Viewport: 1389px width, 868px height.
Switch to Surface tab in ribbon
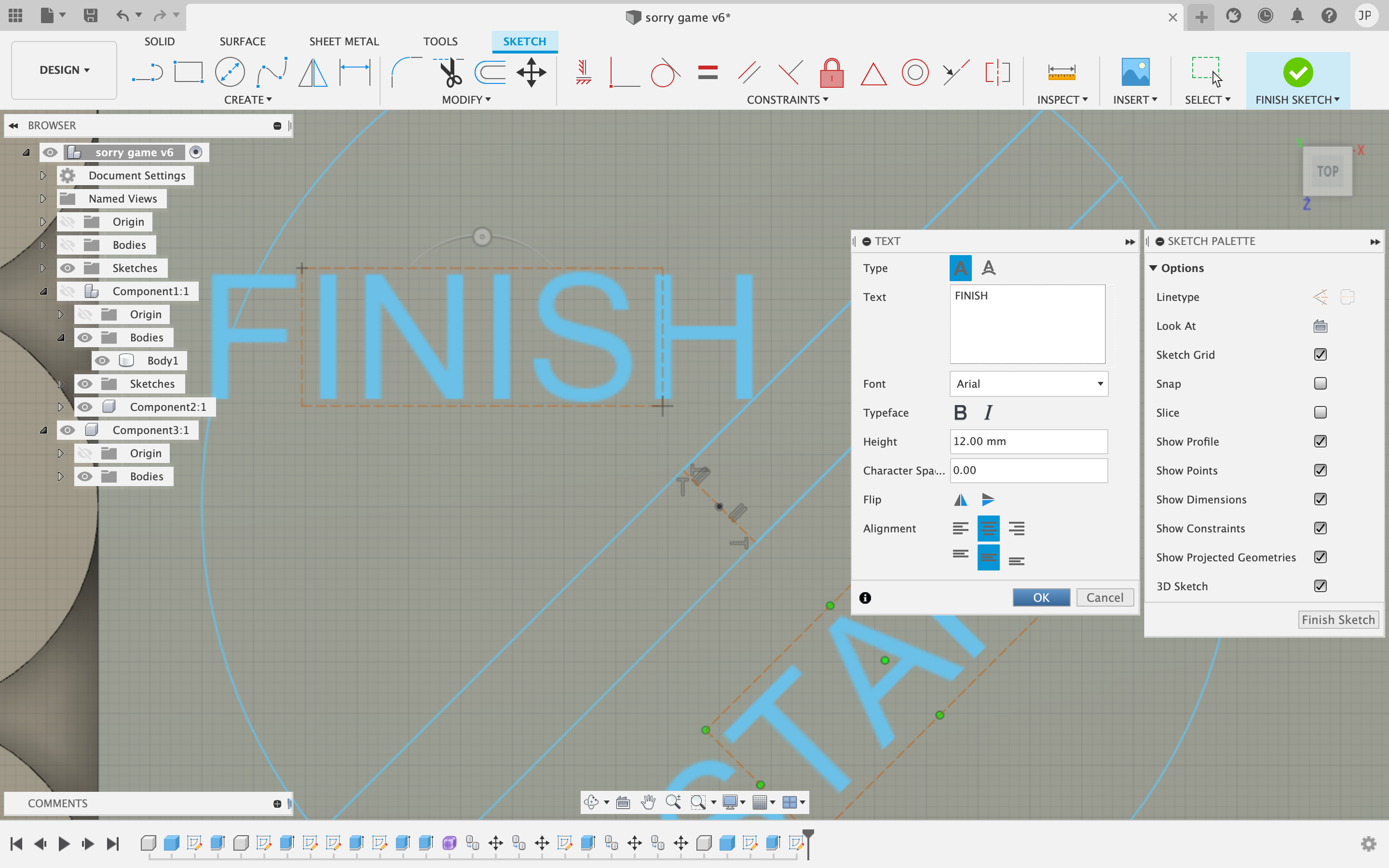pyautogui.click(x=242, y=41)
